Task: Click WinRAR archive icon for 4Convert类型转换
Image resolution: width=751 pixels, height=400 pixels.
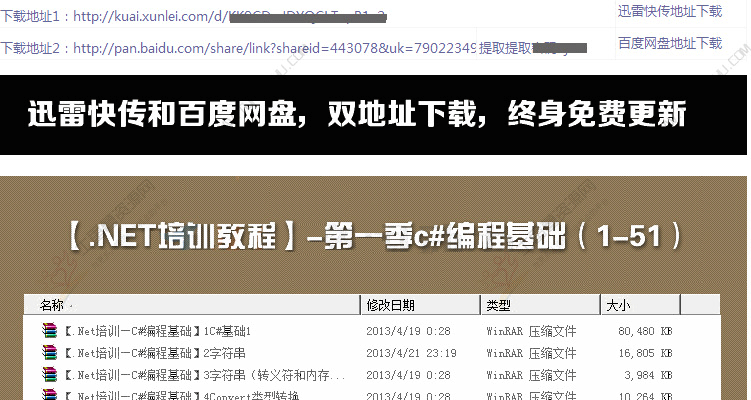Action: [49, 395]
